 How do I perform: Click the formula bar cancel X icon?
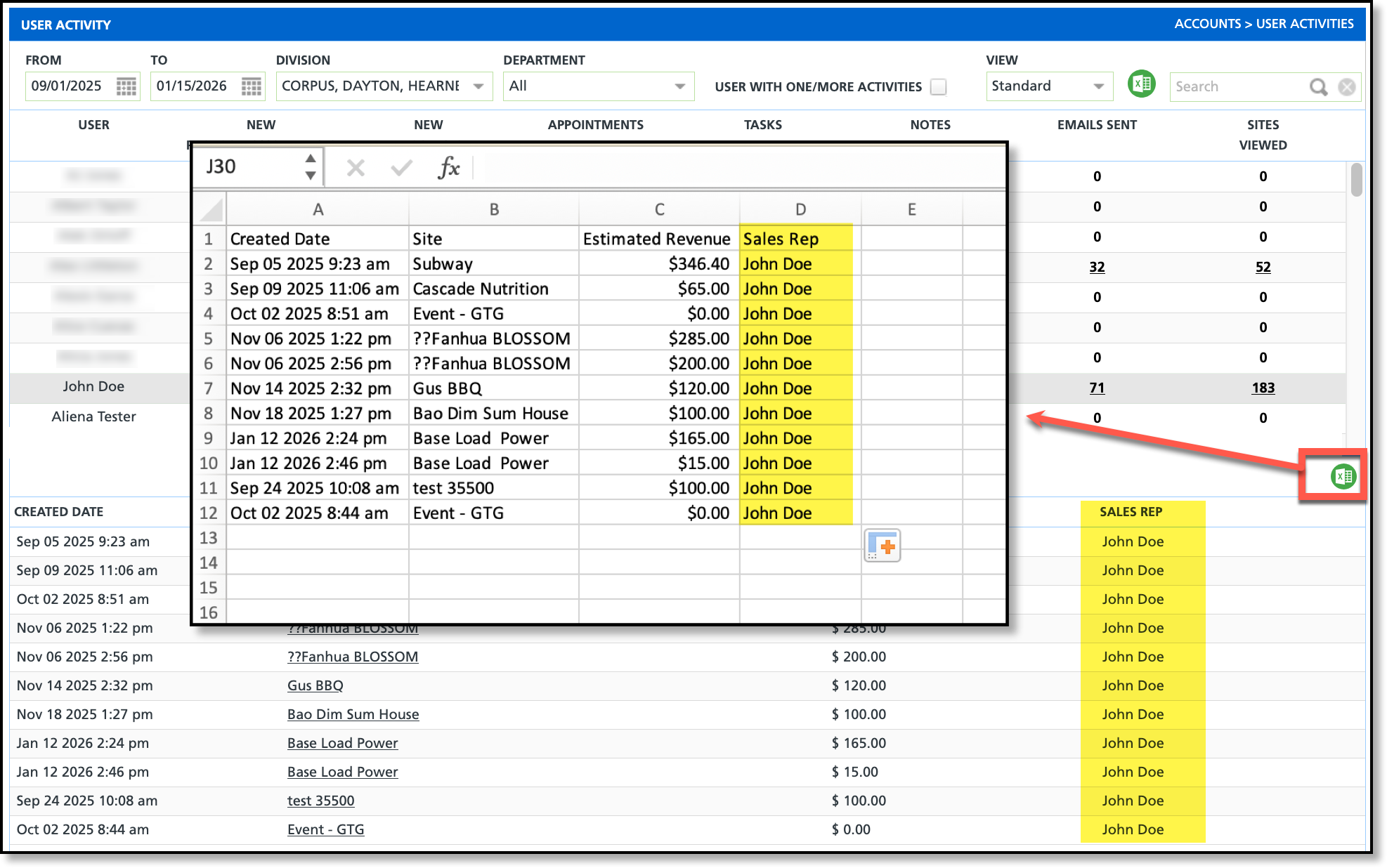356,168
